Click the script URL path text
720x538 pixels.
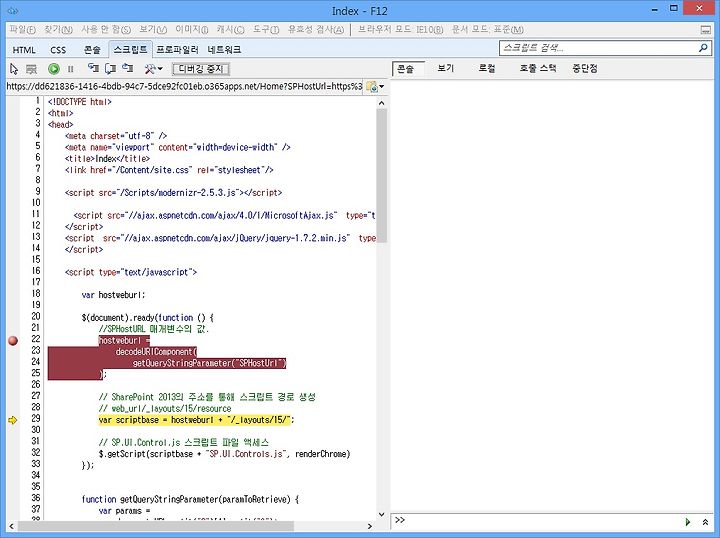click(185, 86)
